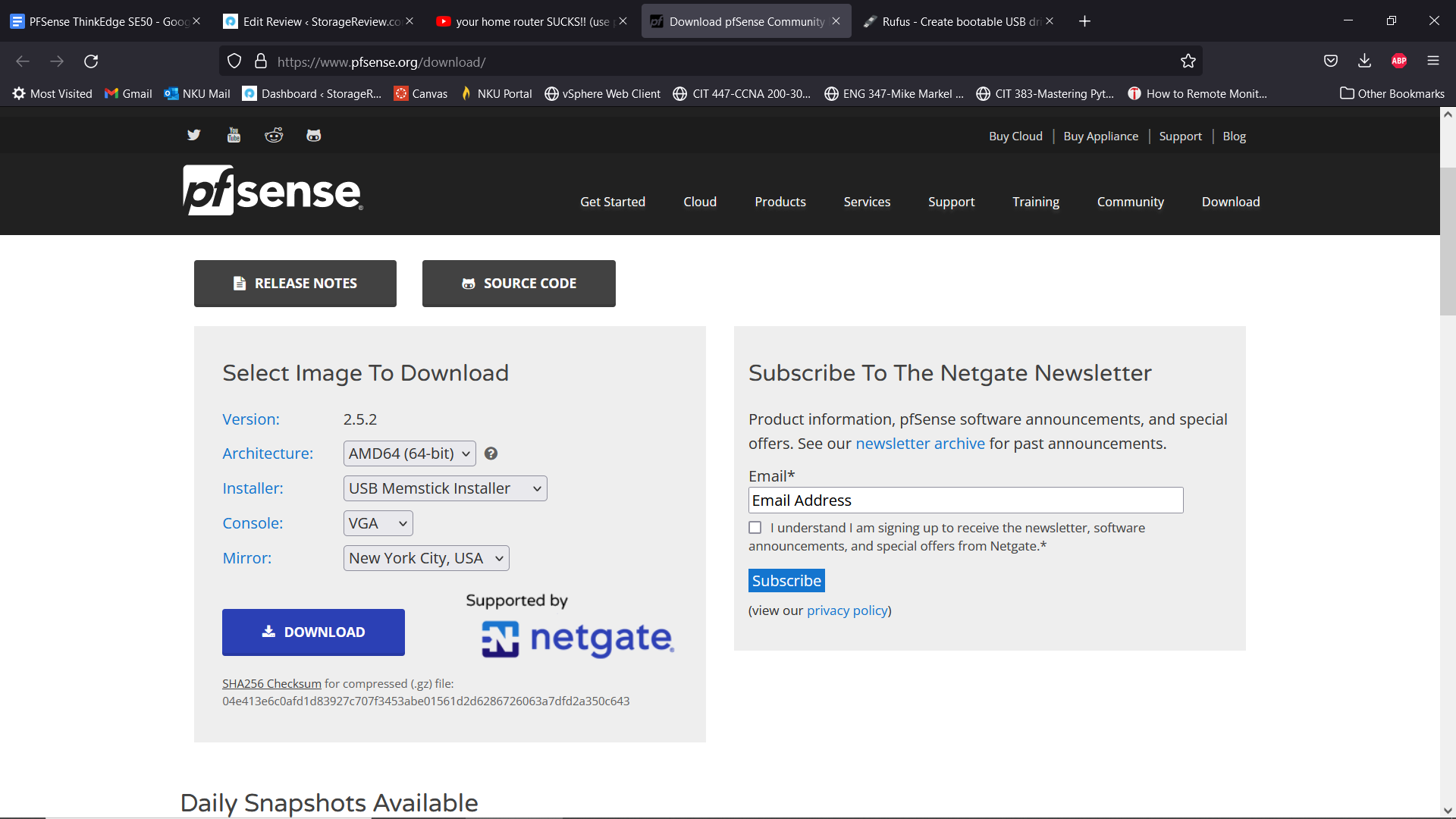Open the vSphere Web Client bookmark
This screenshot has width=1456, height=819.
(603, 93)
